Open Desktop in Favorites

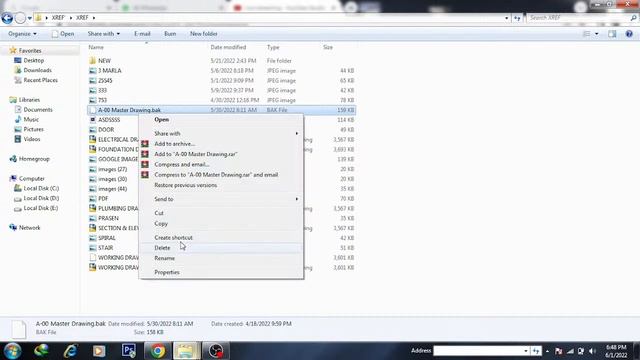(33, 60)
